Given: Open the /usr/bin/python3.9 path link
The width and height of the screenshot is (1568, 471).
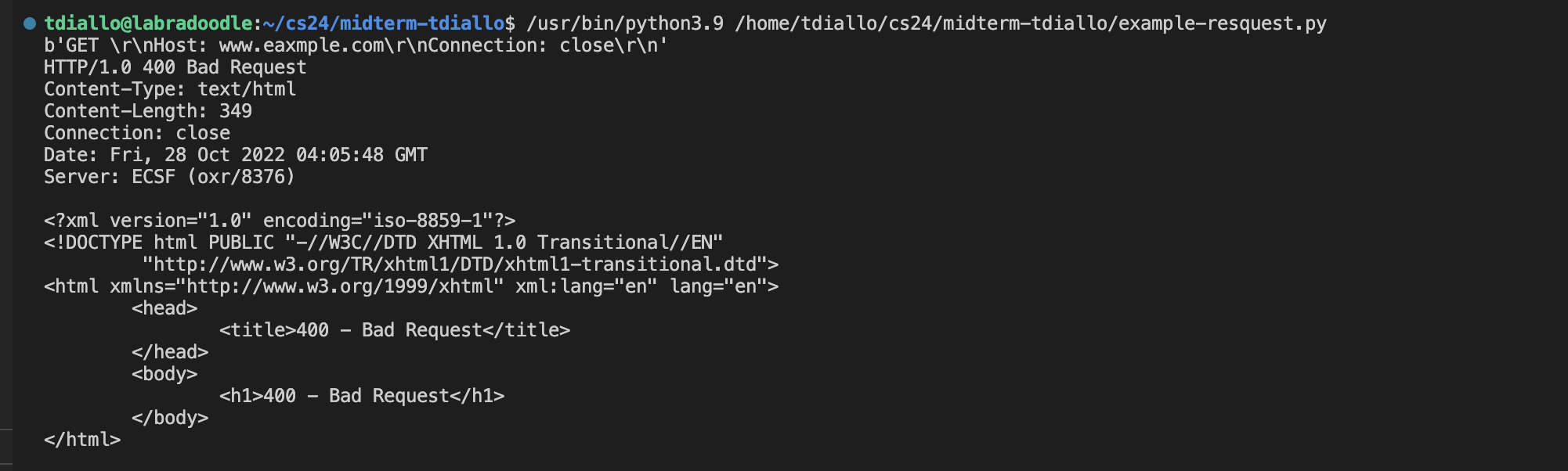Looking at the screenshot, I should click(624, 23).
